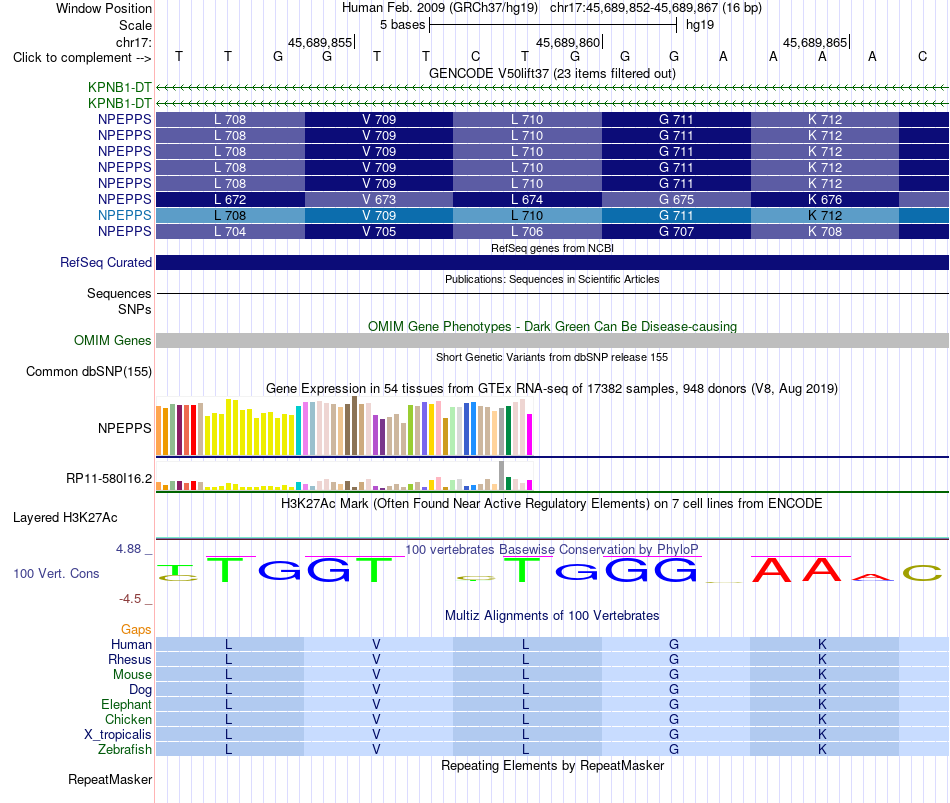950x803 pixels.
Task: Click the OMIM Genes gray bar
Action: [x=552, y=341]
